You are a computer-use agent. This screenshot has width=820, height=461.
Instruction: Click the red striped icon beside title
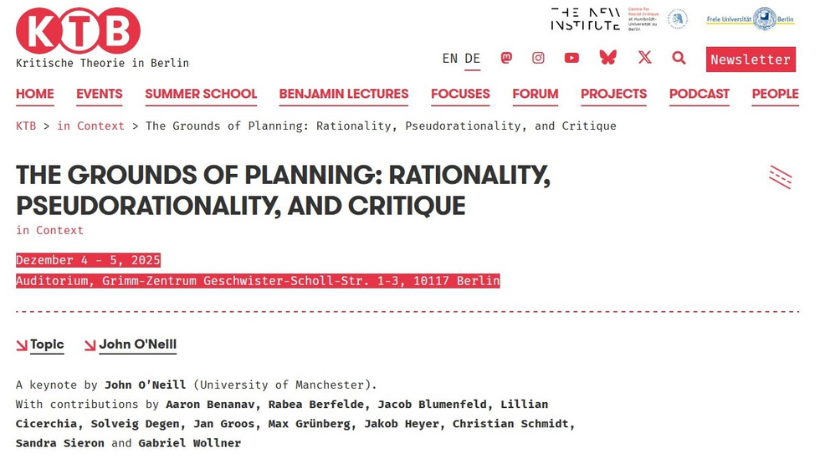[x=780, y=177]
